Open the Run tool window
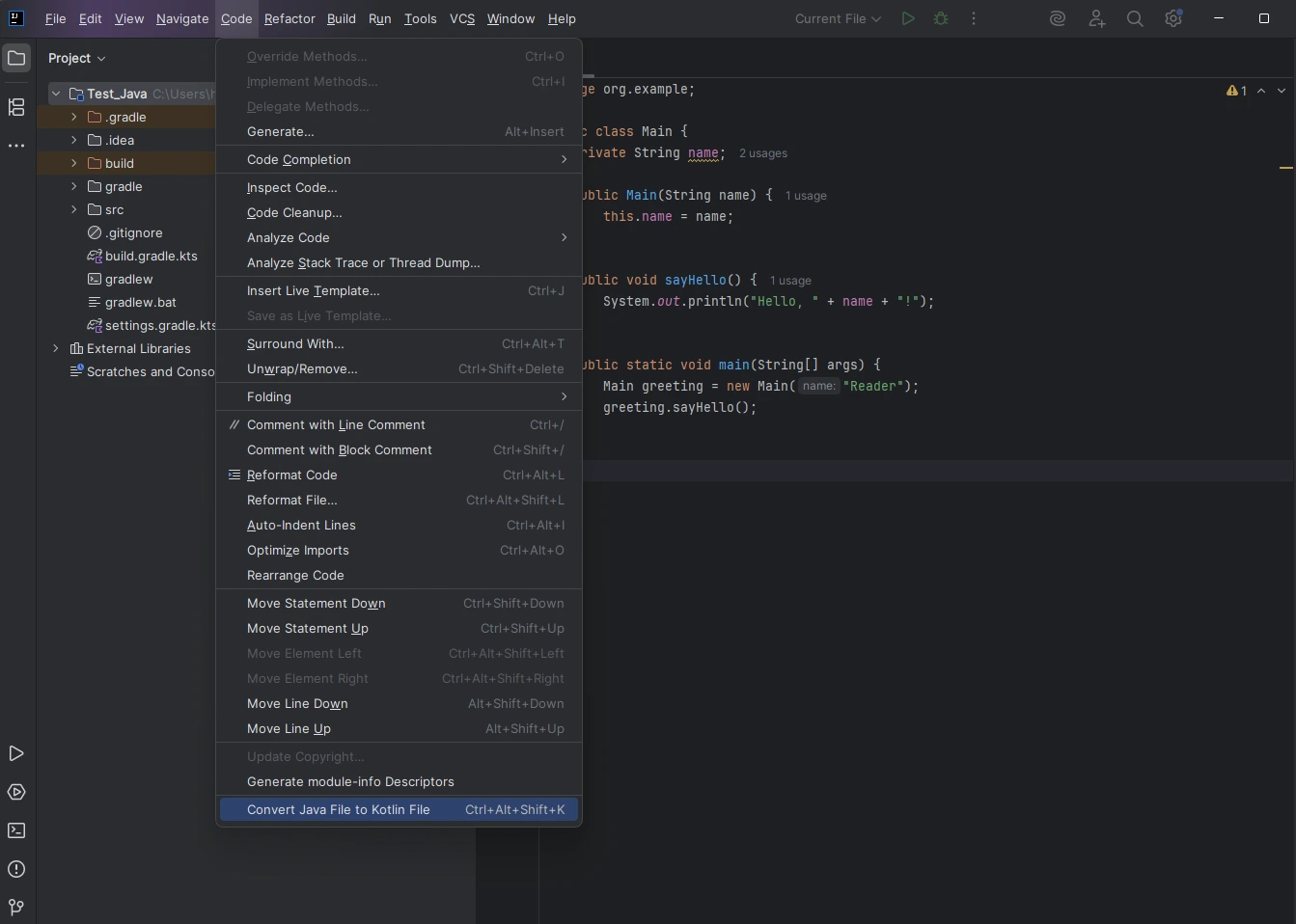The height and width of the screenshot is (924, 1296). click(x=16, y=753)
